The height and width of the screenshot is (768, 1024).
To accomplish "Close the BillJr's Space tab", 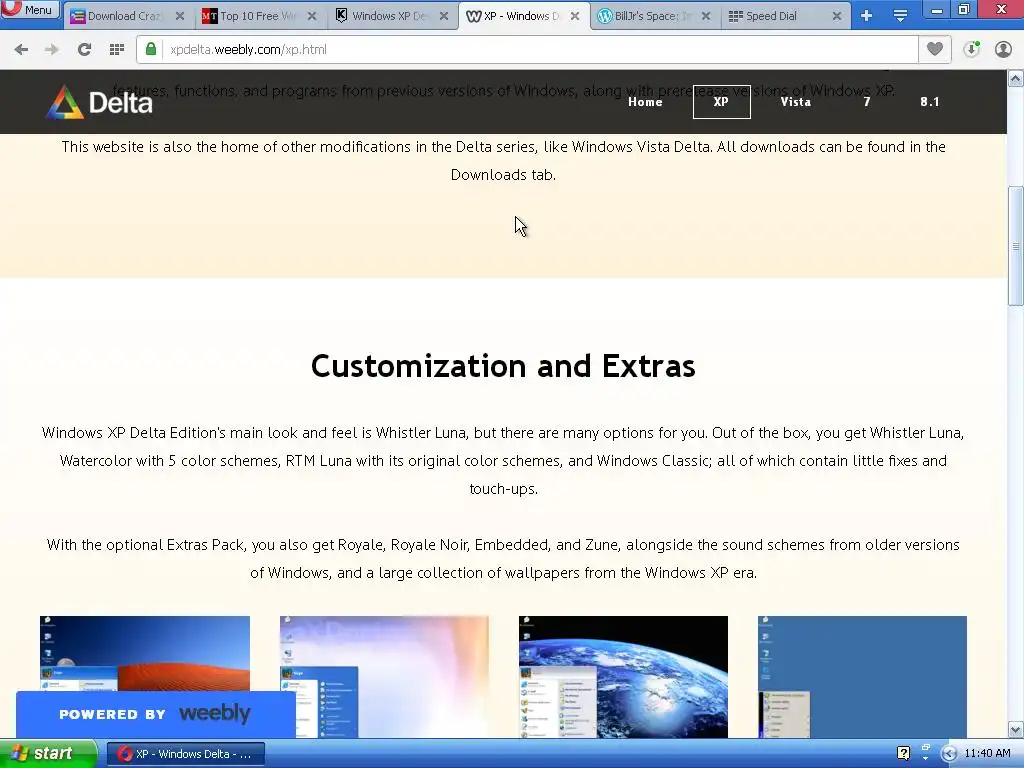I will [x=706, y=16].
